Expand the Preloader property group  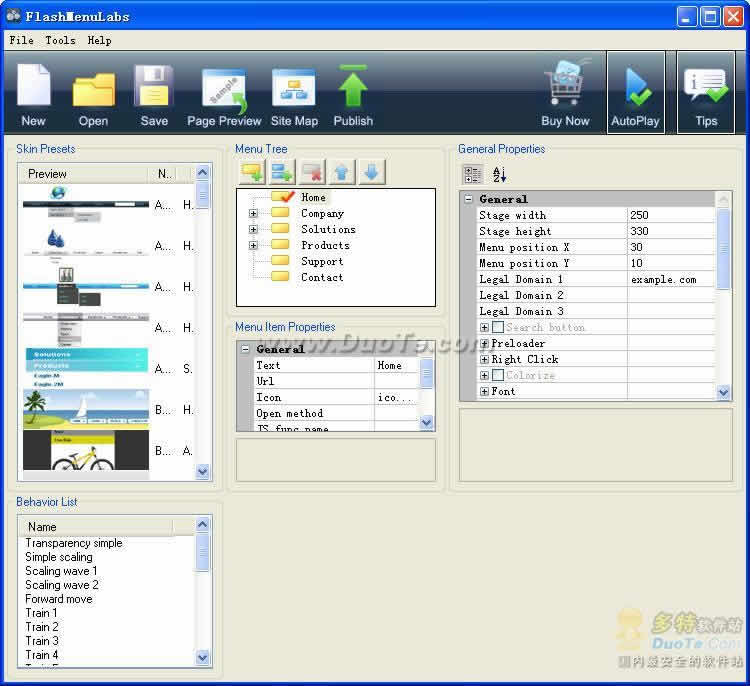pos(484,343)
